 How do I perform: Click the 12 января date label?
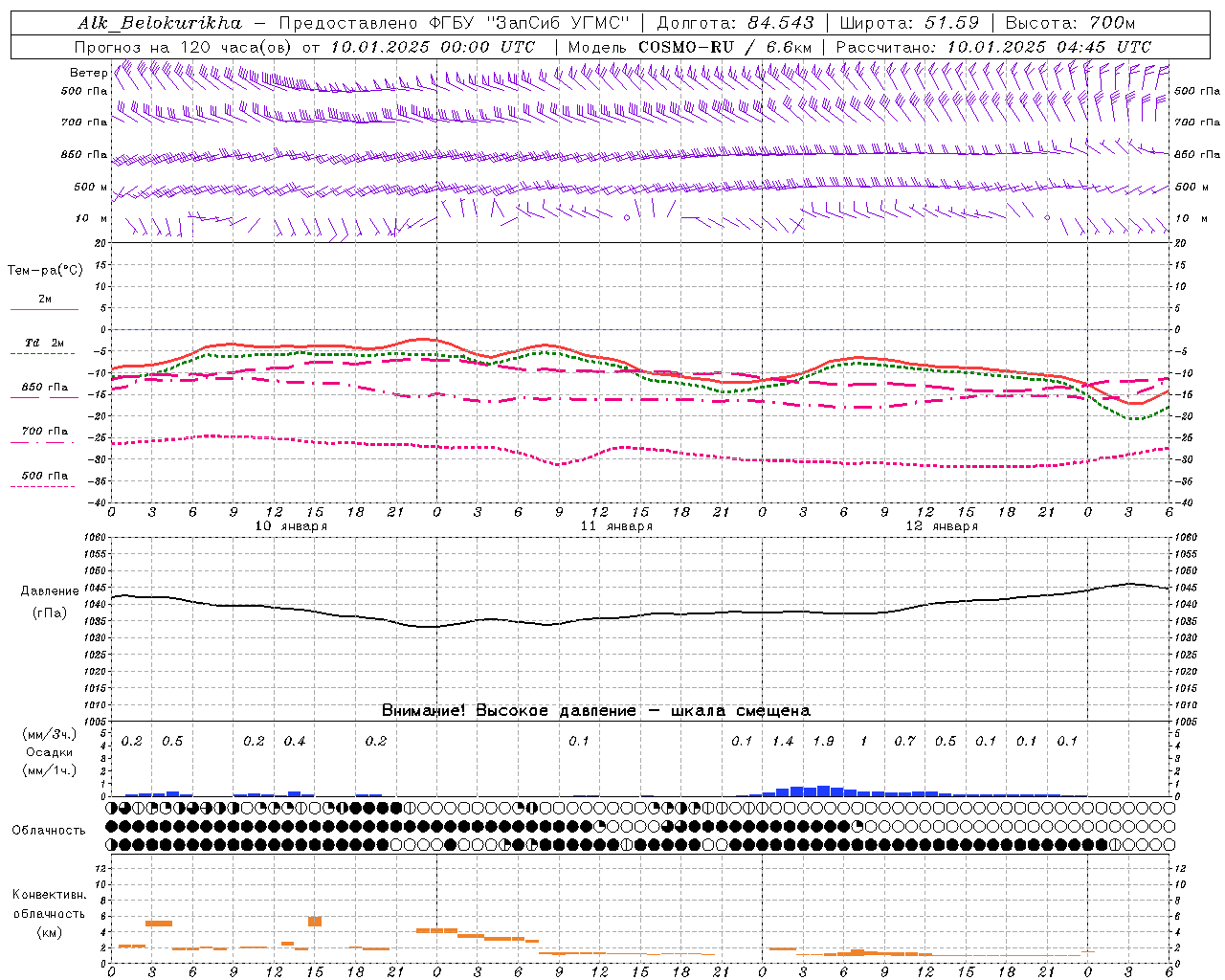pos(942,526)
